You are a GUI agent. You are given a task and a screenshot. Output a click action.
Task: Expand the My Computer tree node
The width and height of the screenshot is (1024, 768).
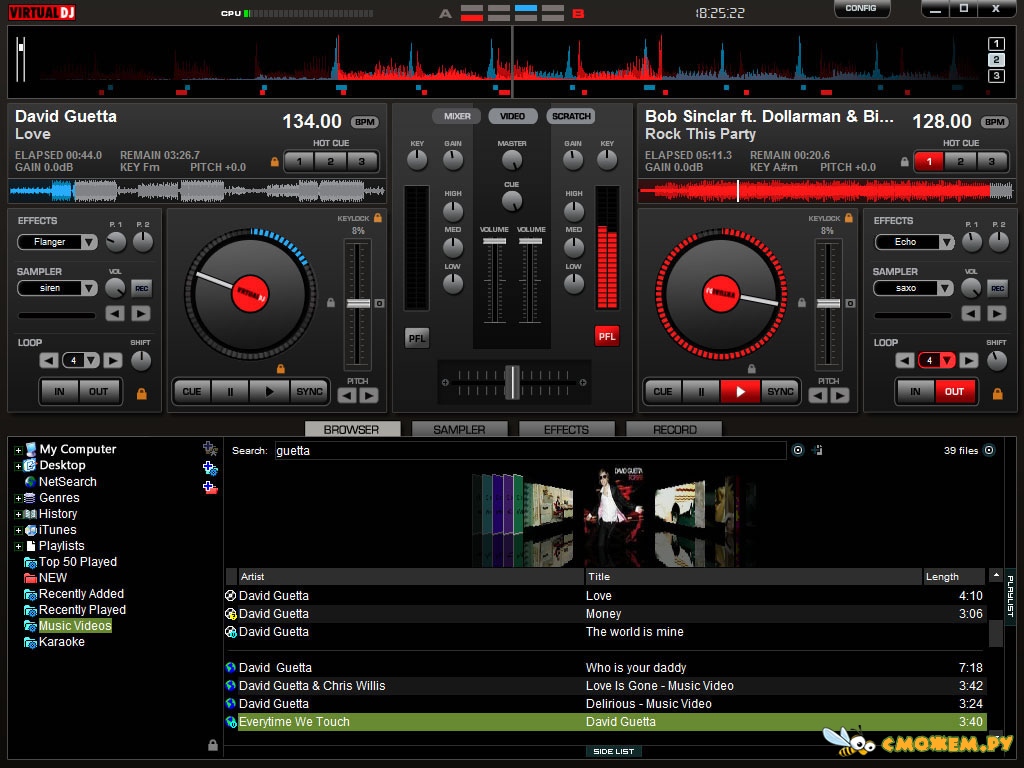(x=18, y=450)
